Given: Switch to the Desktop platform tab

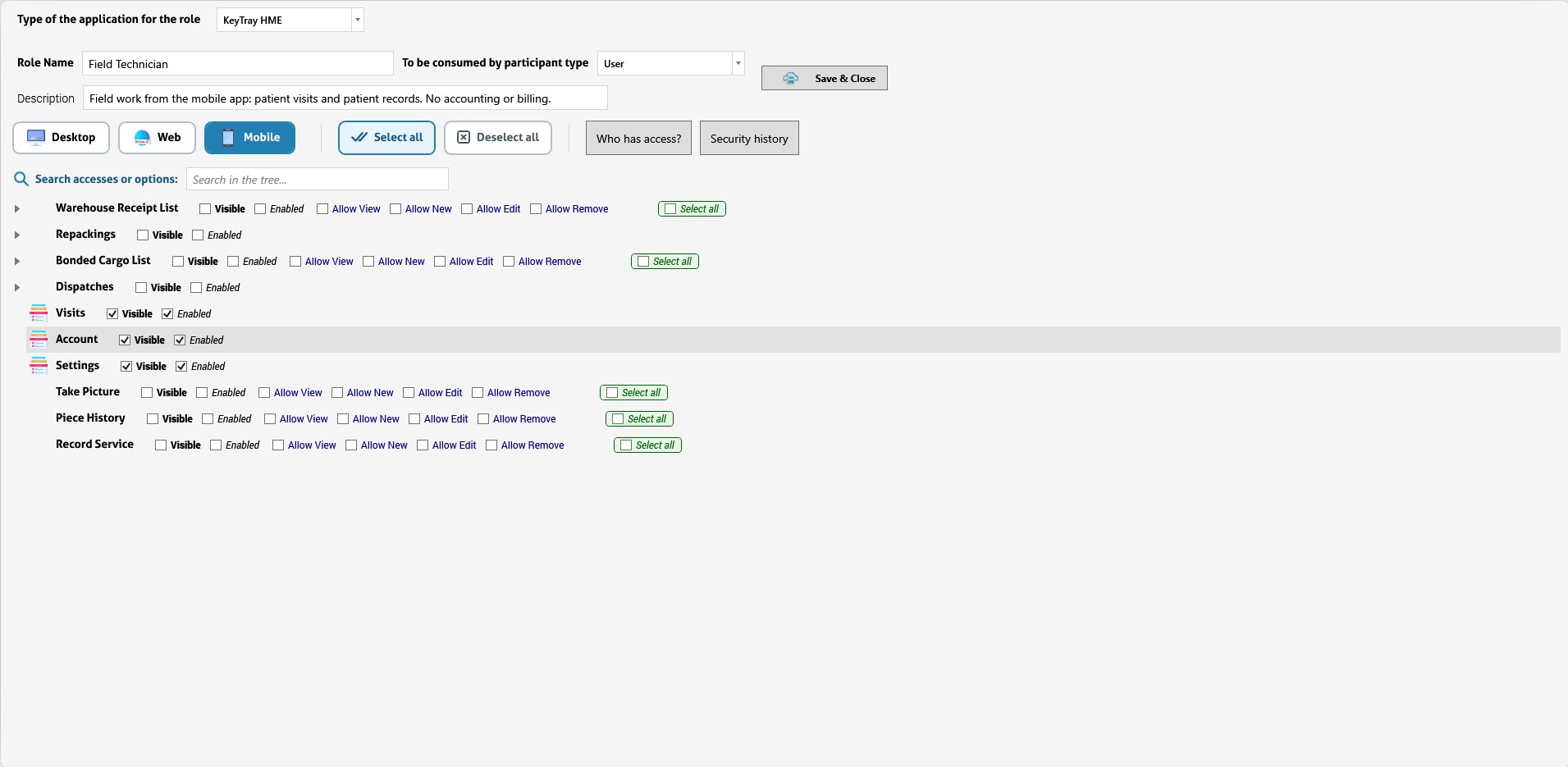Looking at the screenshot, I should pos(61,138).
